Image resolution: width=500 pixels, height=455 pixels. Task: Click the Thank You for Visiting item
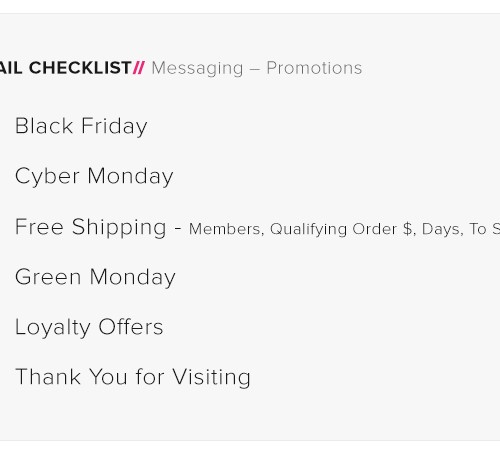[x=133, y=377]
